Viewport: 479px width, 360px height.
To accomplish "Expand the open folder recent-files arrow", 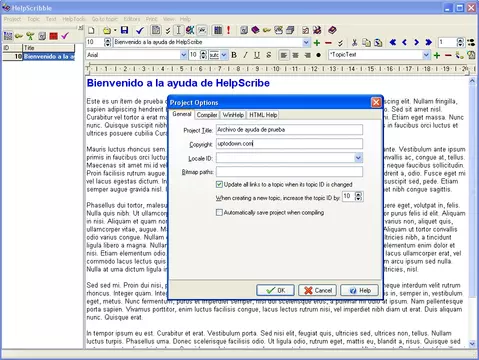I will pyautogui.click(x=115, y=31).
